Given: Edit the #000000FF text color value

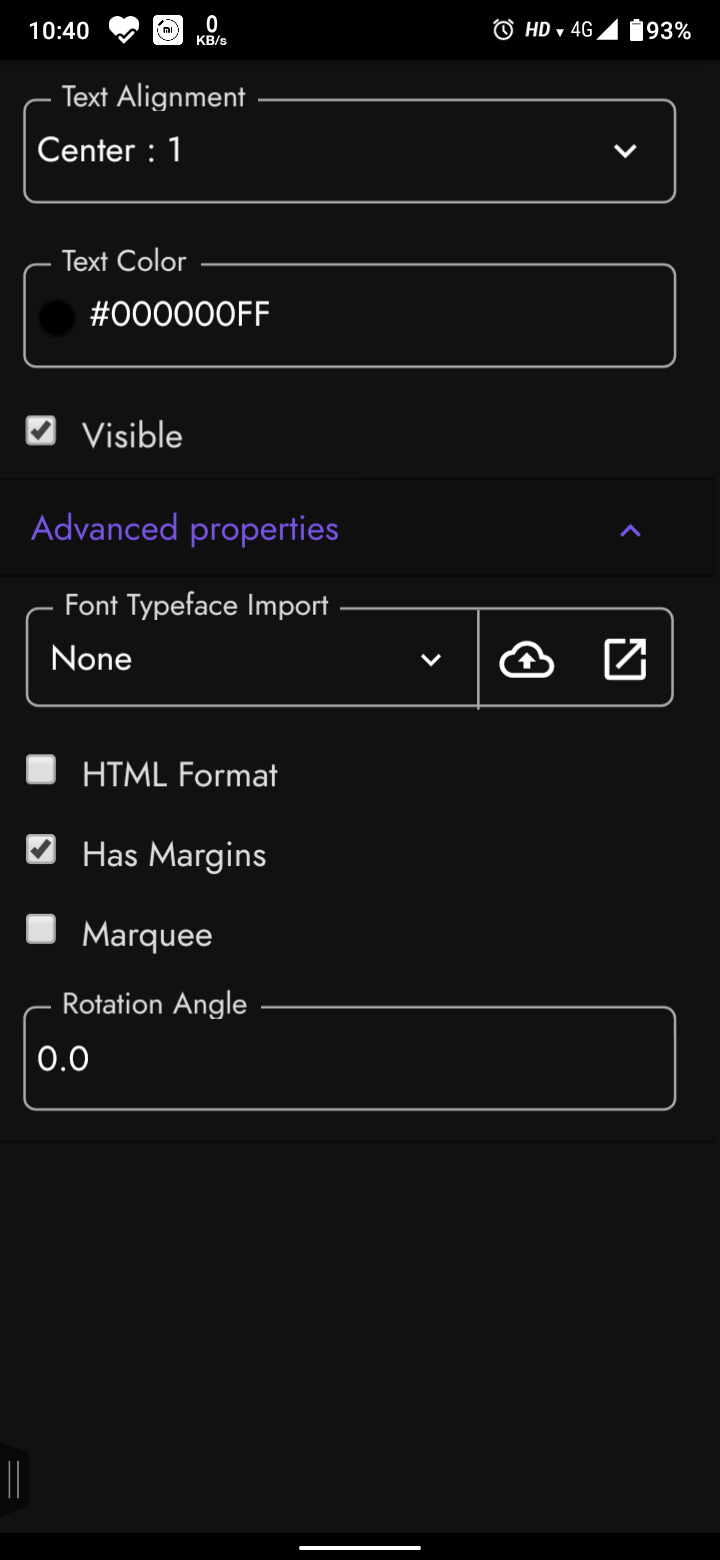Looking at the screenshot, I should coord(180,316).
